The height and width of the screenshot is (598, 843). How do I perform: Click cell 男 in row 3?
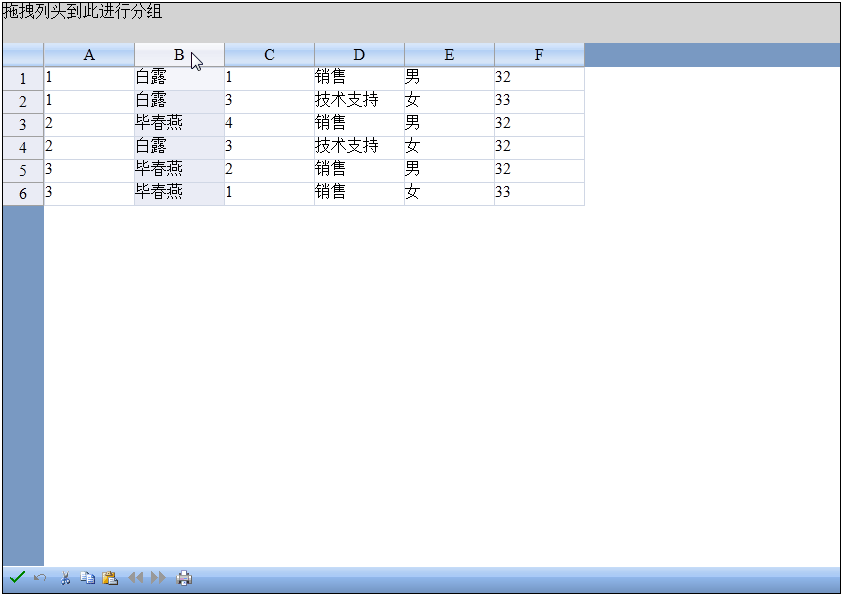click(449, 125)
